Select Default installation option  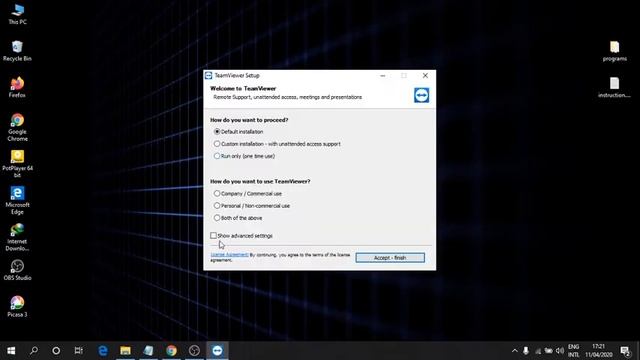(x=238, y=131)
